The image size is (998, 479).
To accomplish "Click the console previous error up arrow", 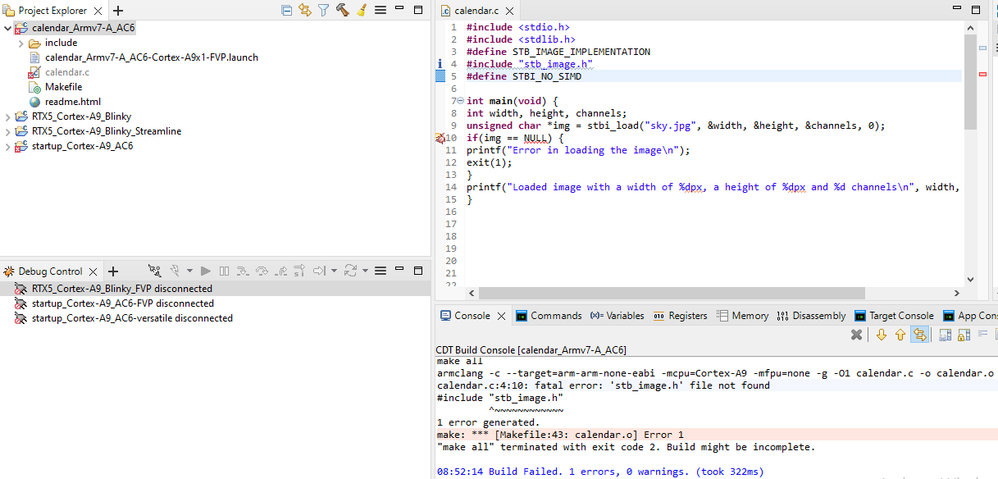I will point(900,335).
